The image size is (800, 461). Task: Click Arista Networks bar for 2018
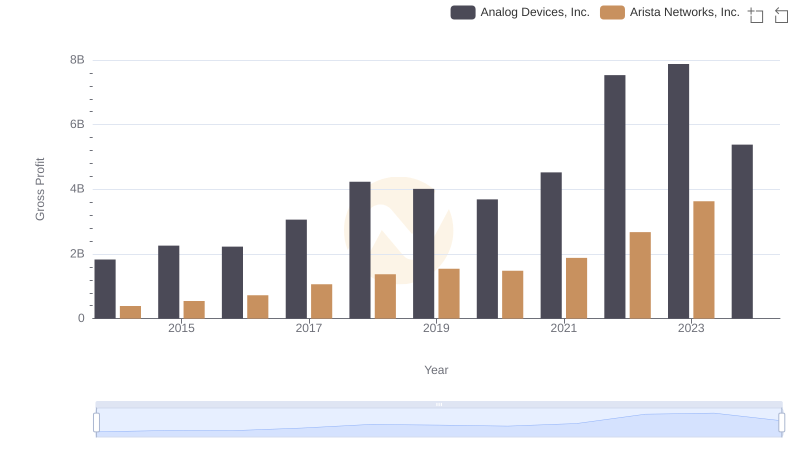[385, 296]
